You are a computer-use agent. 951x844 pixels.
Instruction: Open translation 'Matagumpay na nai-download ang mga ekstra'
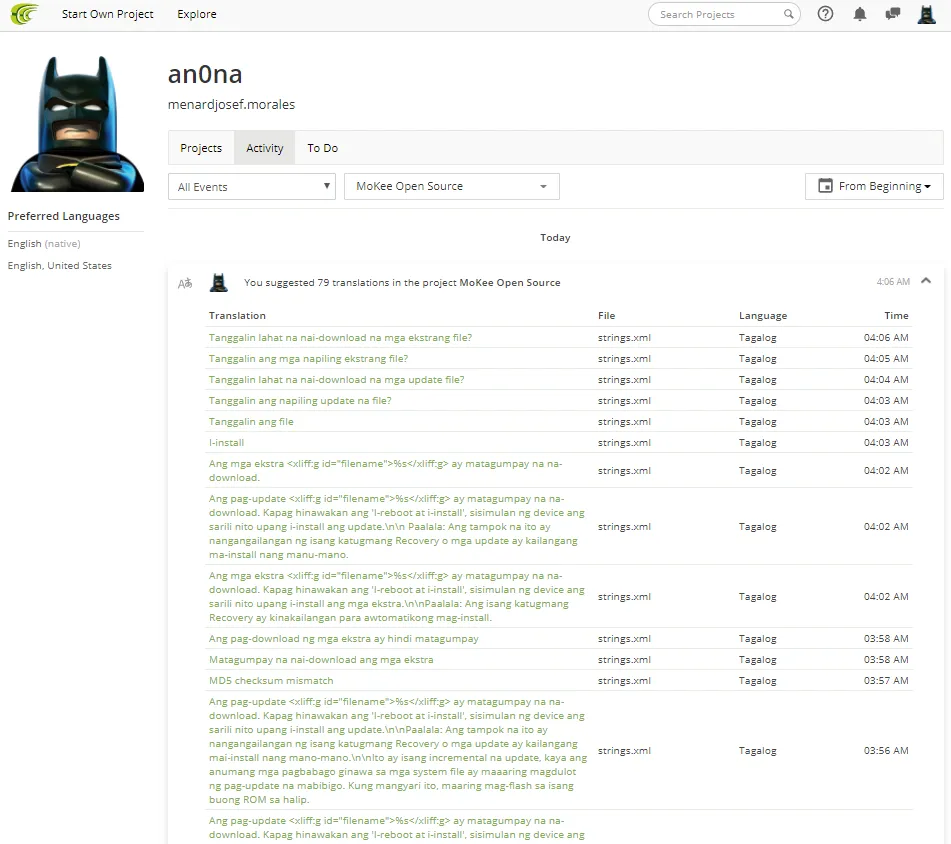[321, 660]
